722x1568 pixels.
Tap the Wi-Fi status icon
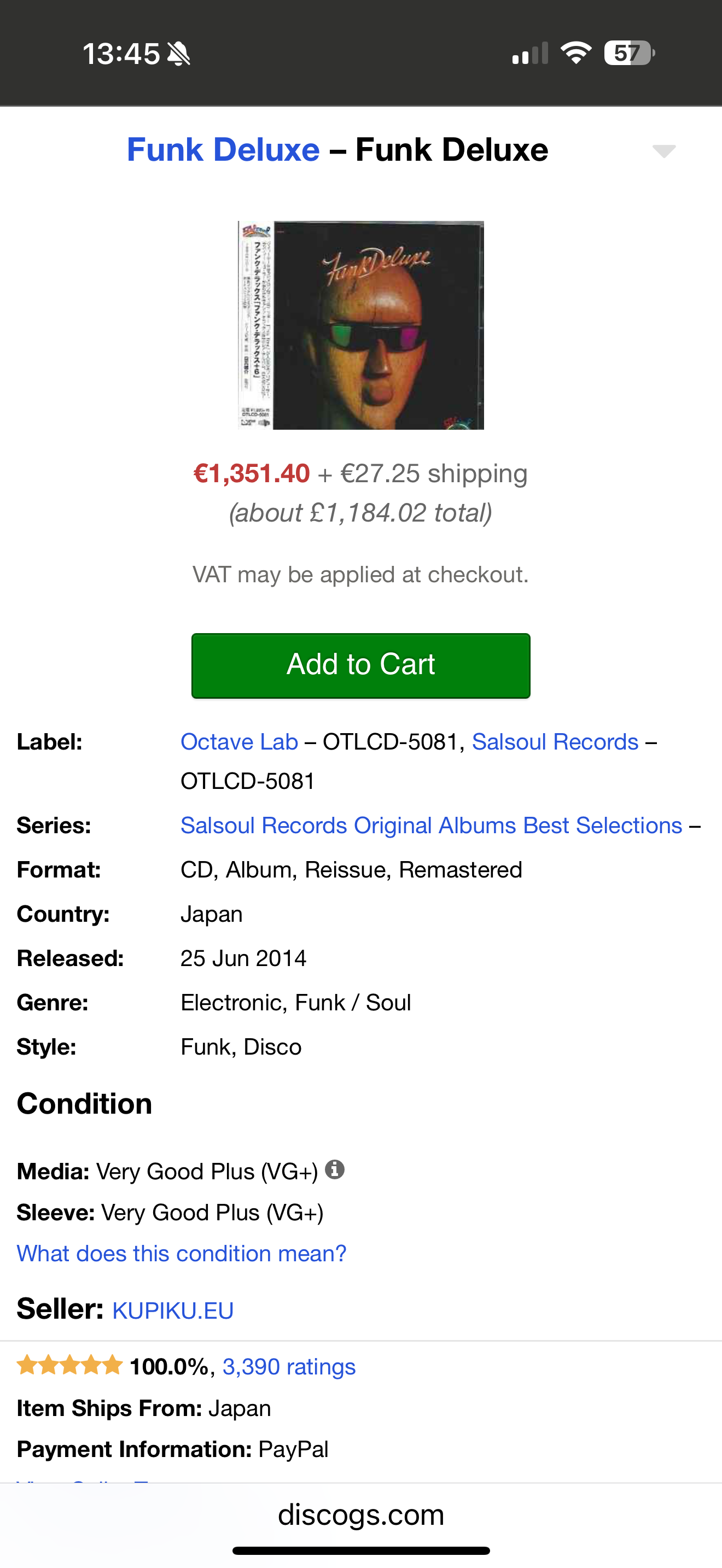point(576,53)
